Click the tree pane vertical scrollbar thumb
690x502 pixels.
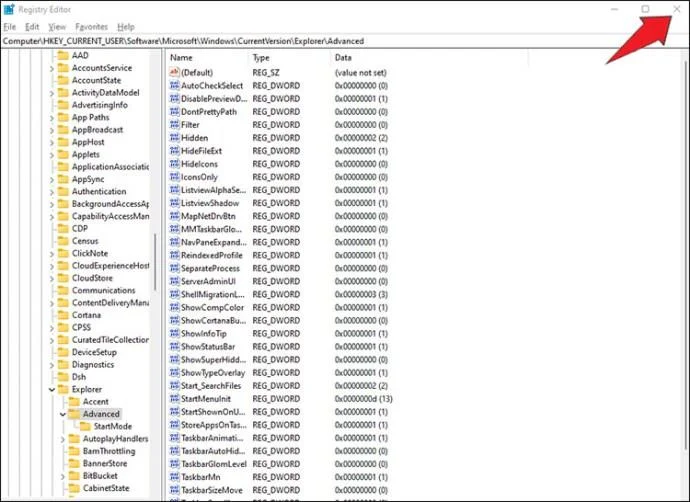(x=155, y=262)
